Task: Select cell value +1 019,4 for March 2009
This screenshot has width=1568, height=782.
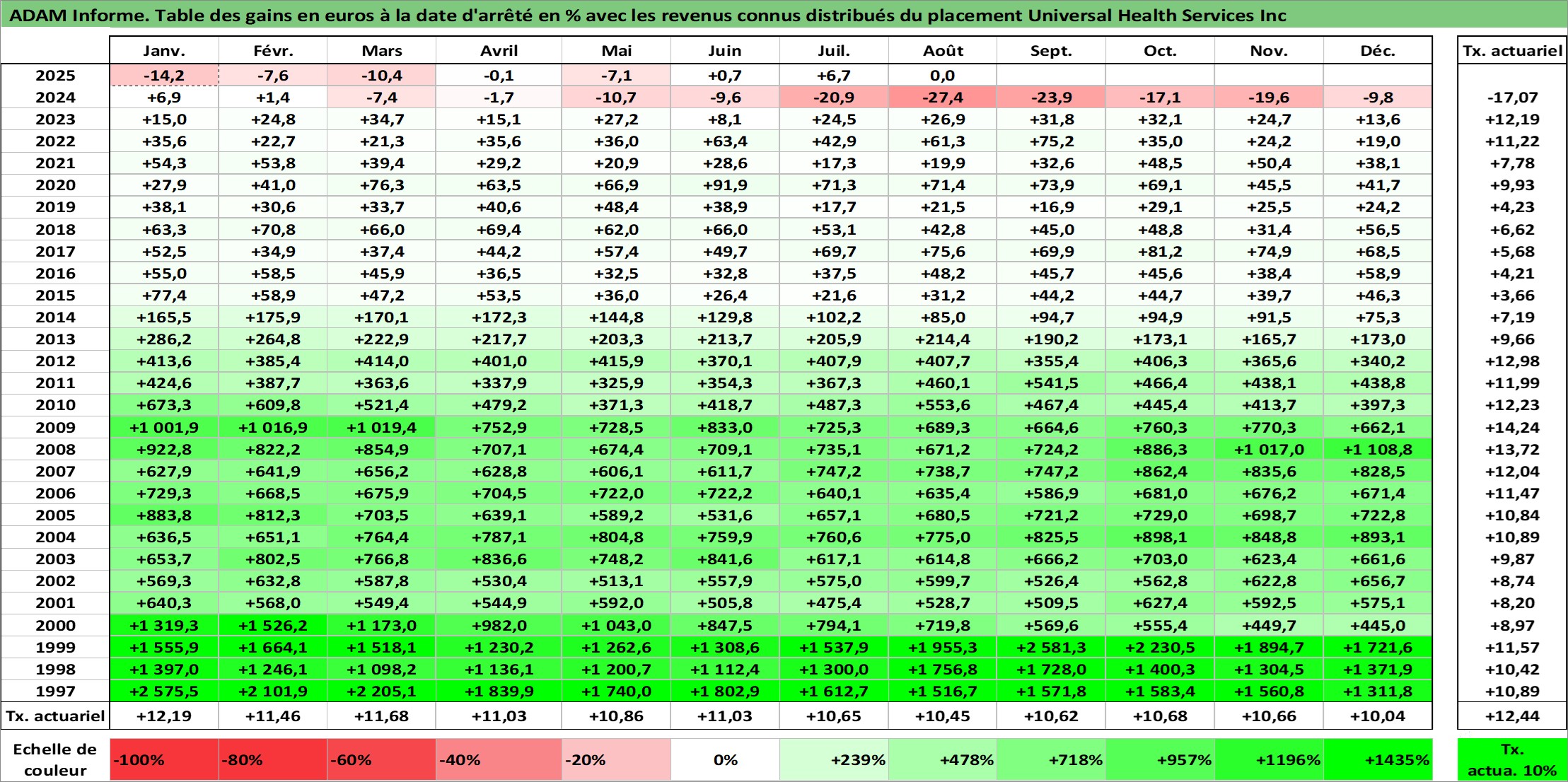Action: click(382, 428)
